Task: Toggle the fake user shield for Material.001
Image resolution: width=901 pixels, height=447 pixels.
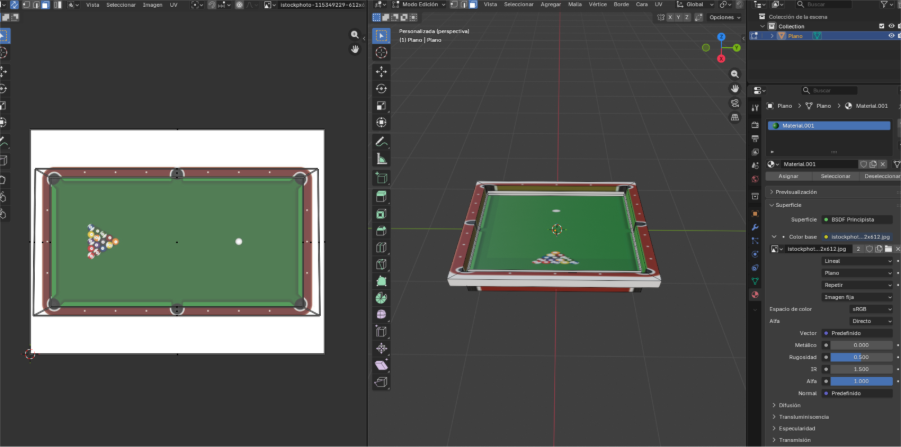Action: click(x=865, y=164)
